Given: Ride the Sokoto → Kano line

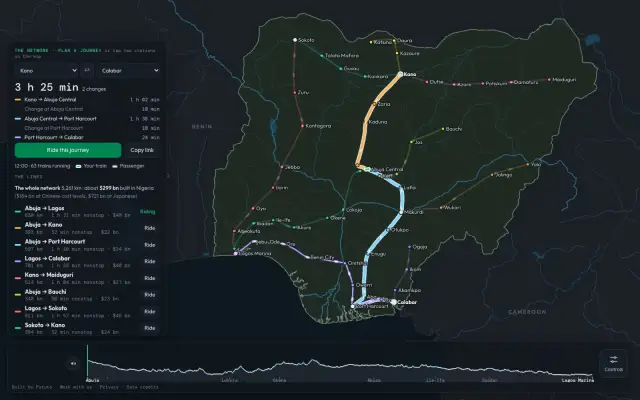Looking at the screenshot, I should pos(150,328).
